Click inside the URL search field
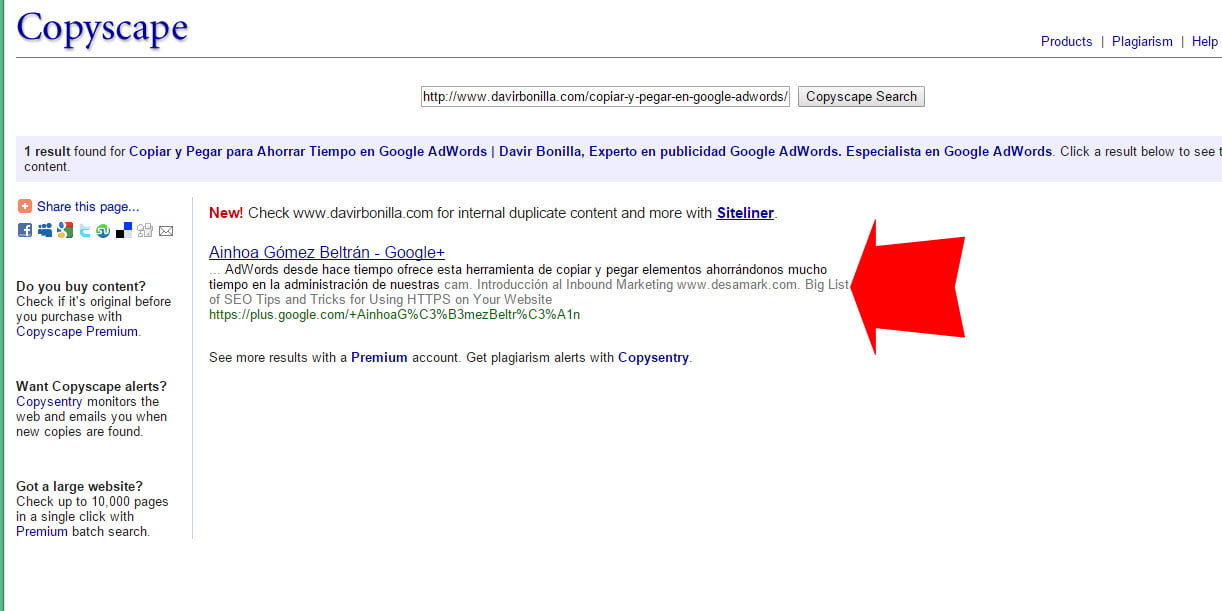The width and height of the screenshot is (1222, 611). [605, 97]
